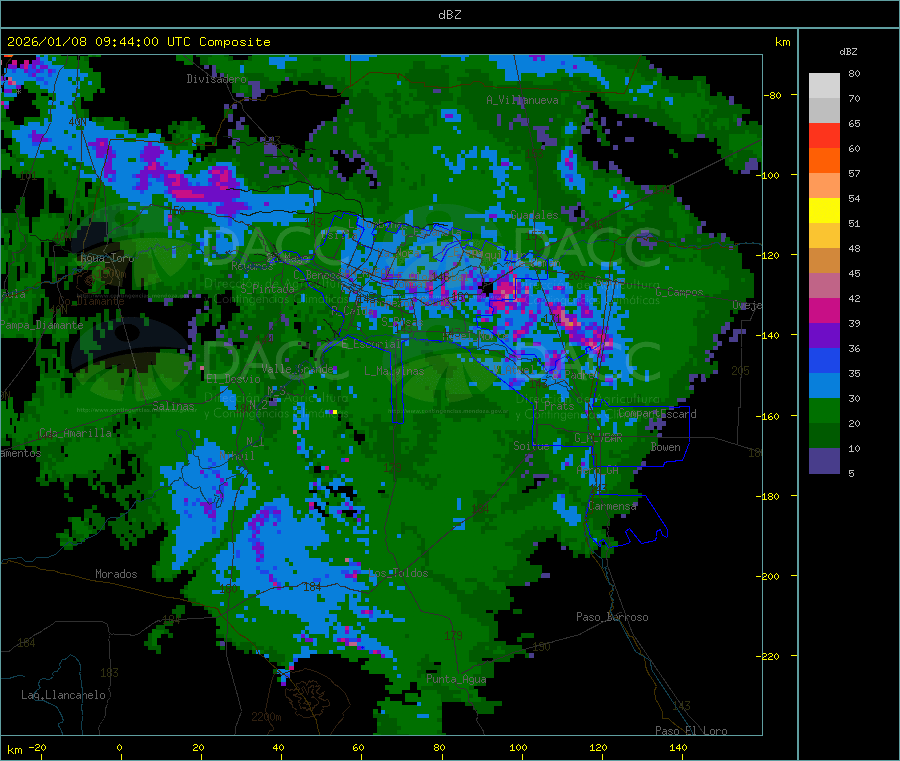Click the 54 dBZ yellow legend swatch

tap(824, 211)
